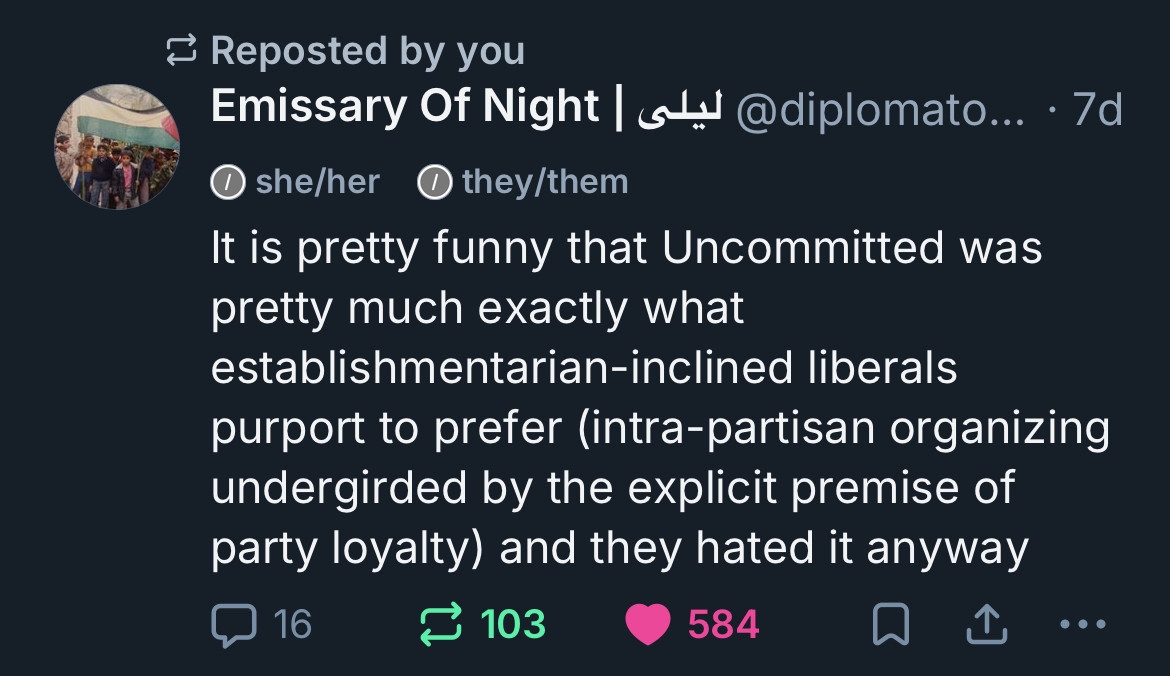This screenshot has height=676, width=1170.
Task: Open the three-dot more options menu
Action: point(1082,624)
